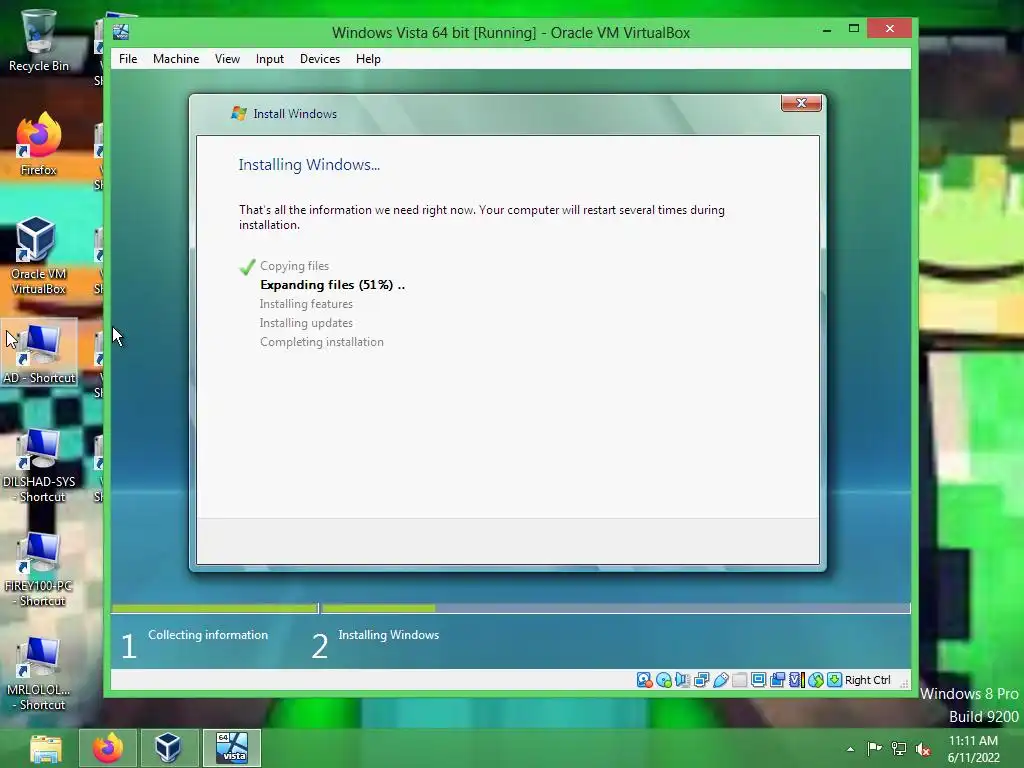
Task: Click the optical disc status icon
Action: 664,680
